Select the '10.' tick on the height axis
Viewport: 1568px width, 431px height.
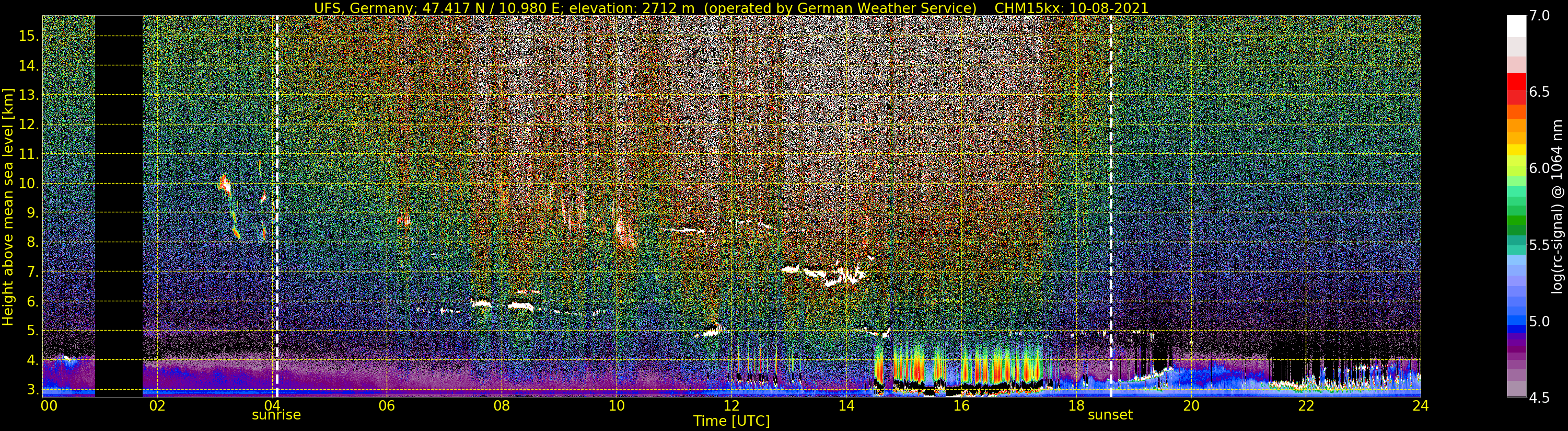tap(29, 184)
